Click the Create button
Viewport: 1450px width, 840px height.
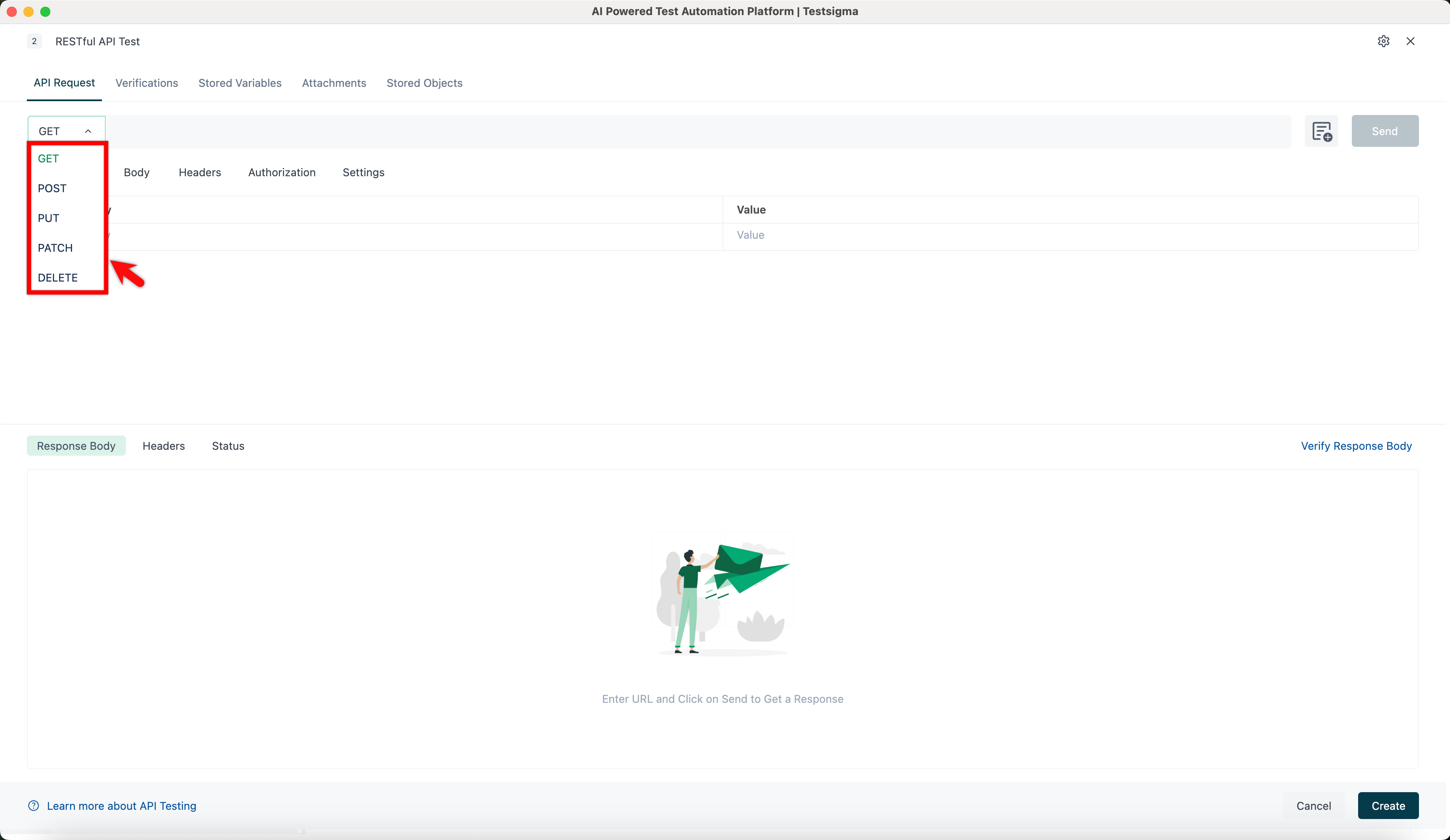tap(1388, 806)
